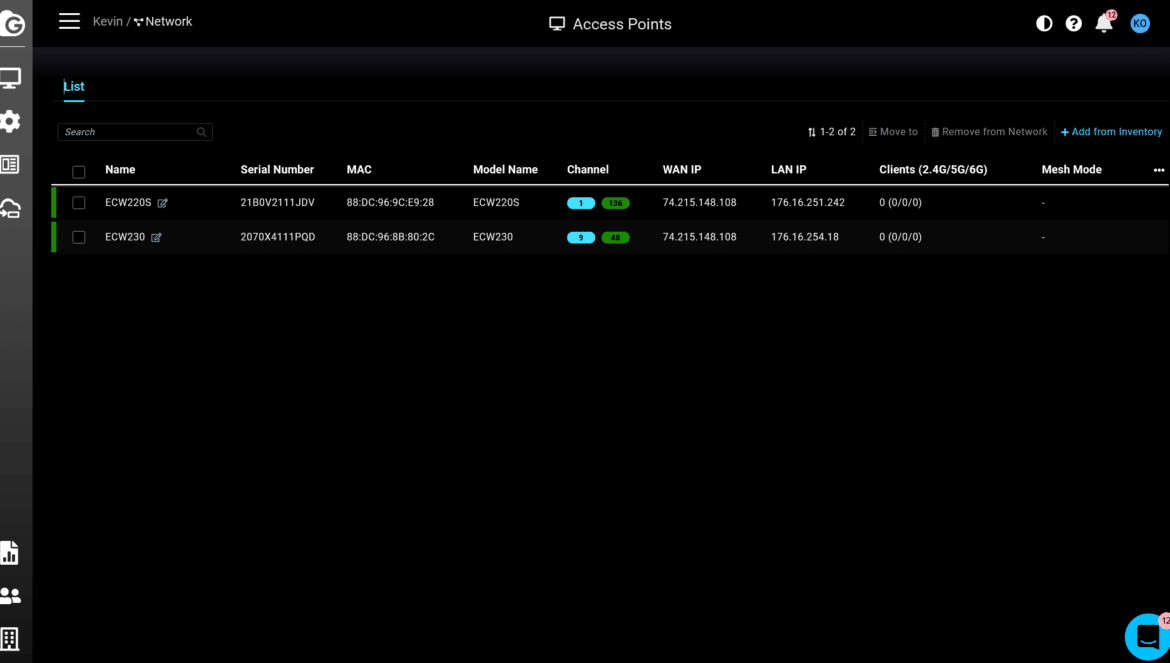Click 5G channel 136 badge for ECW220S
Image resolution: width=1170 pixels, height=663 pixels.
click(x=616, y=203)
